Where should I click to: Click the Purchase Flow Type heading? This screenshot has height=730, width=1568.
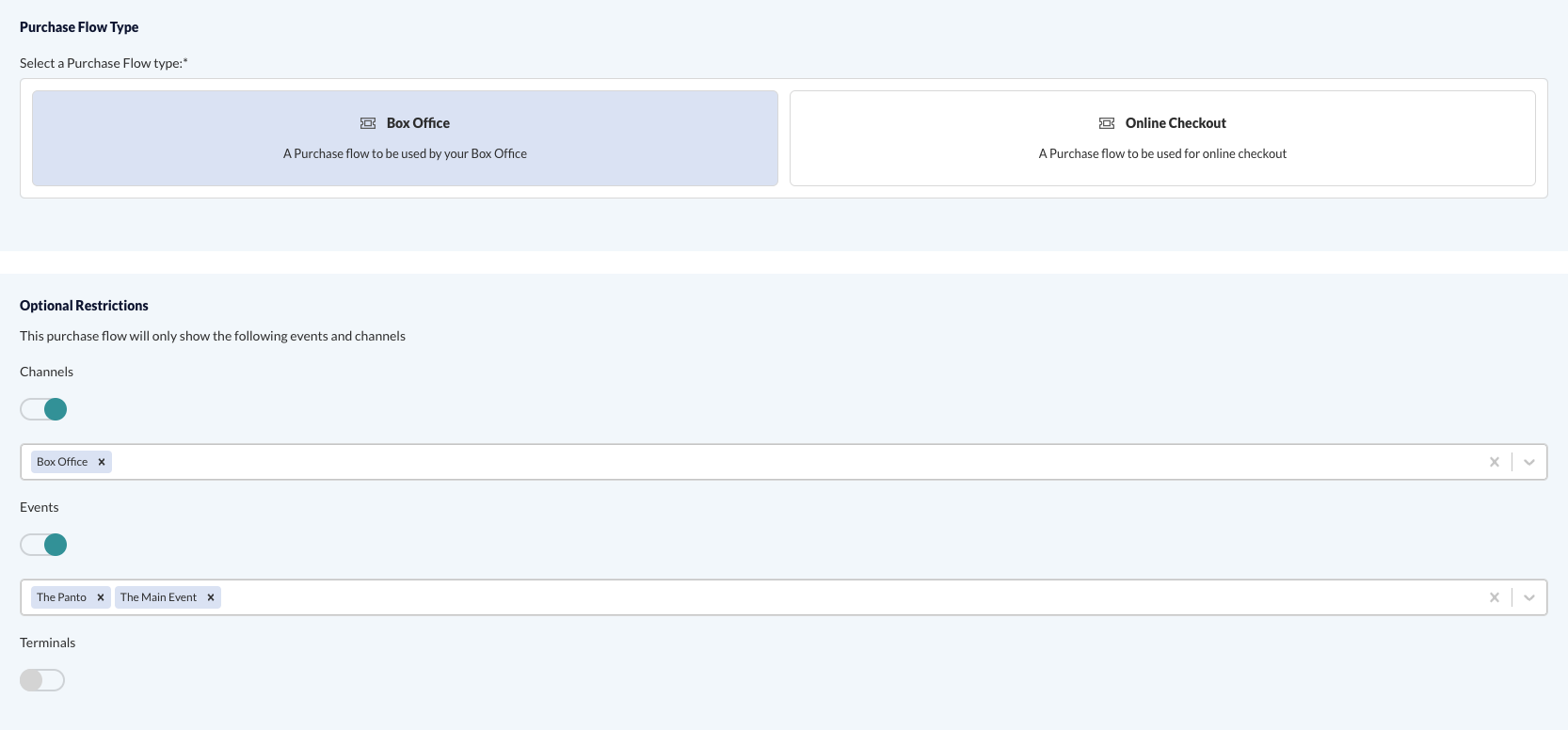point(79,27)
